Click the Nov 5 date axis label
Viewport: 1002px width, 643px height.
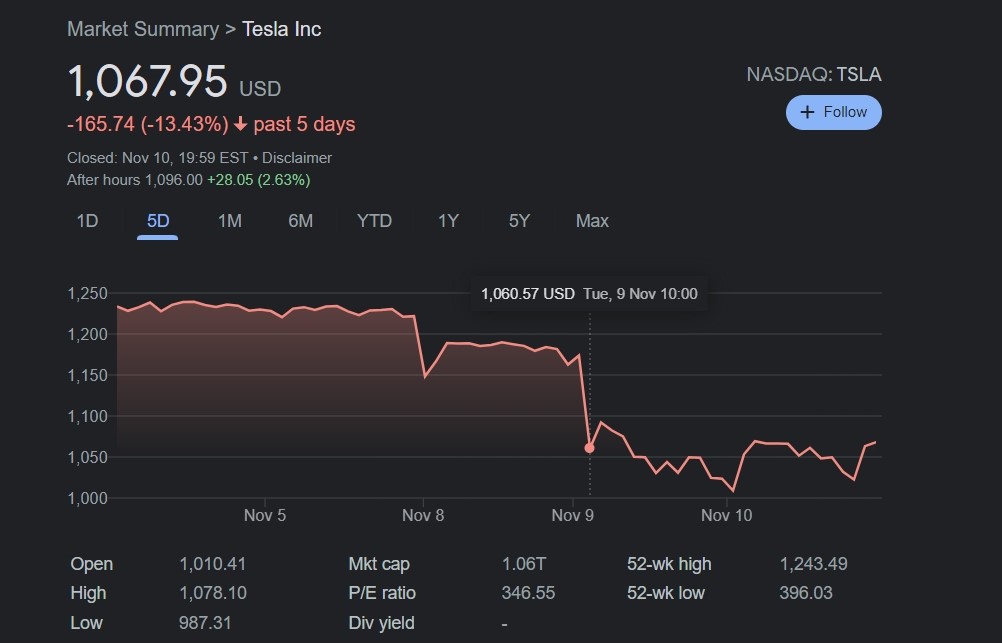click(x=265, y=515)
